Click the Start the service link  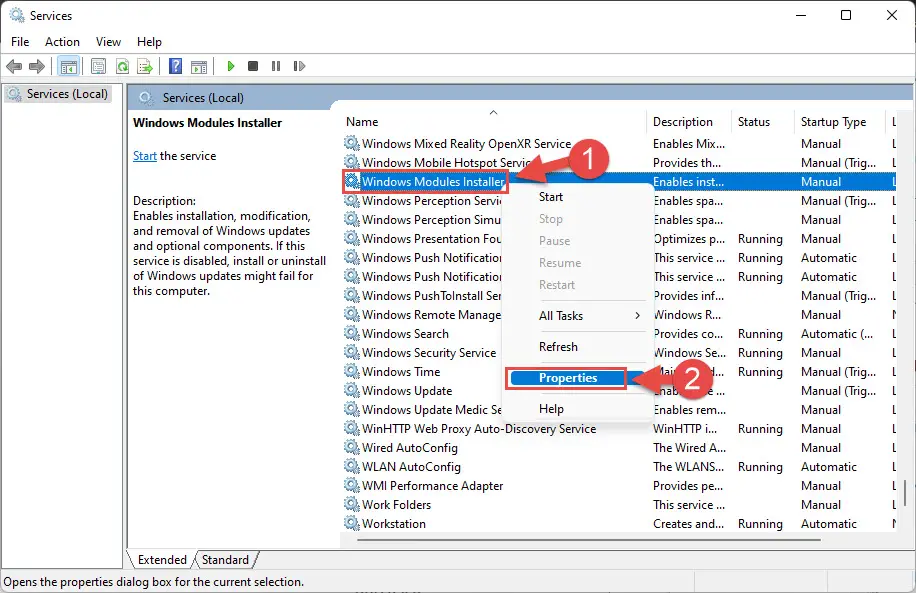point(145,156)
